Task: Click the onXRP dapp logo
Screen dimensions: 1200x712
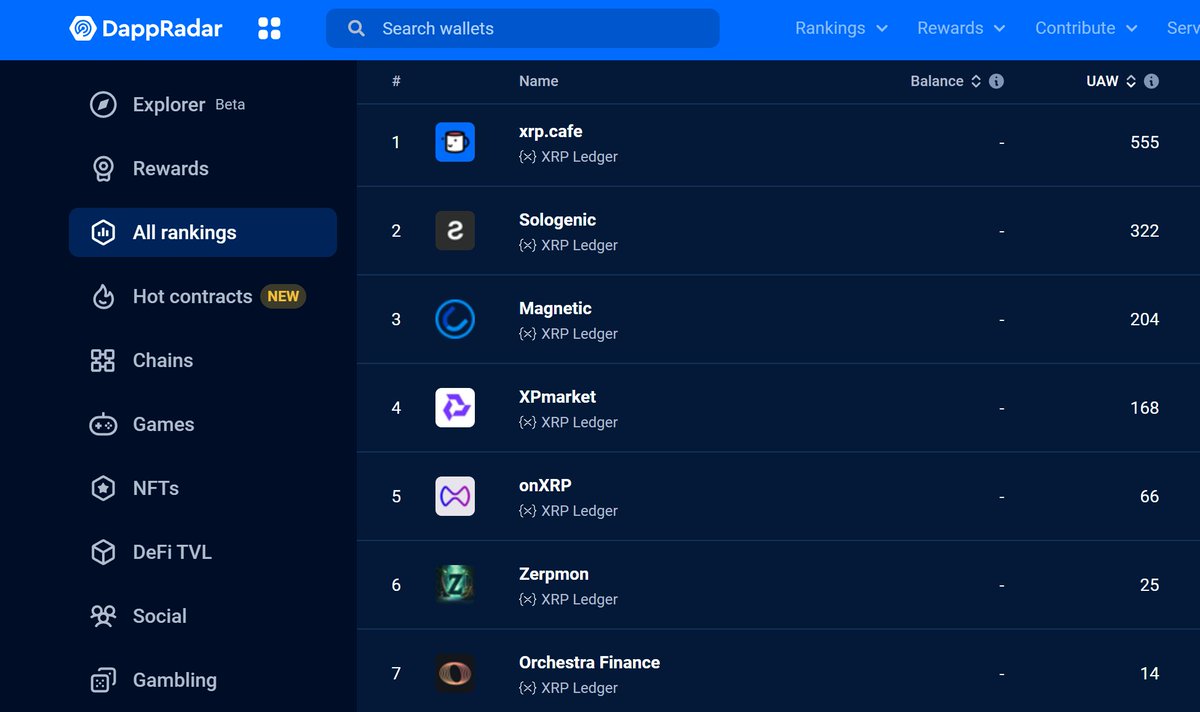Action: [455, 496]
